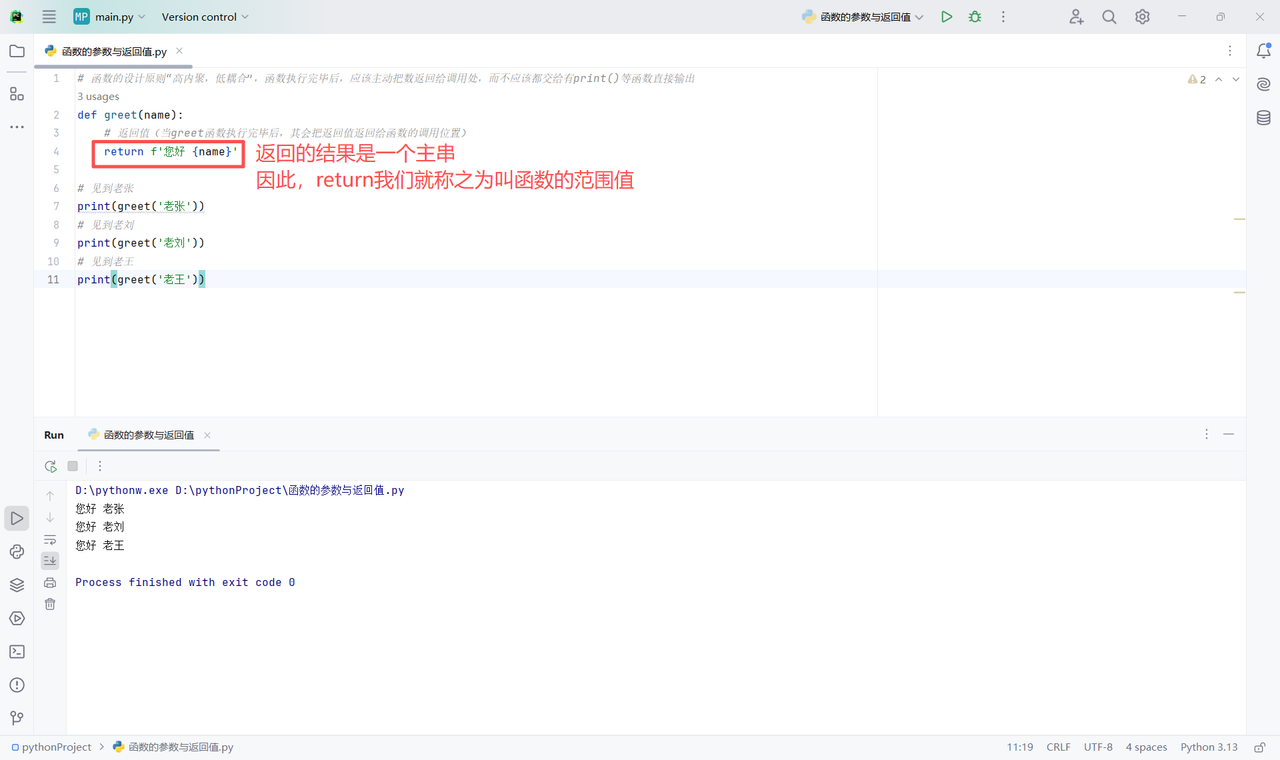Select Python 3.13 interpreter in status bar
This screenshot has width=1280, height=760.
point(1209,747)
